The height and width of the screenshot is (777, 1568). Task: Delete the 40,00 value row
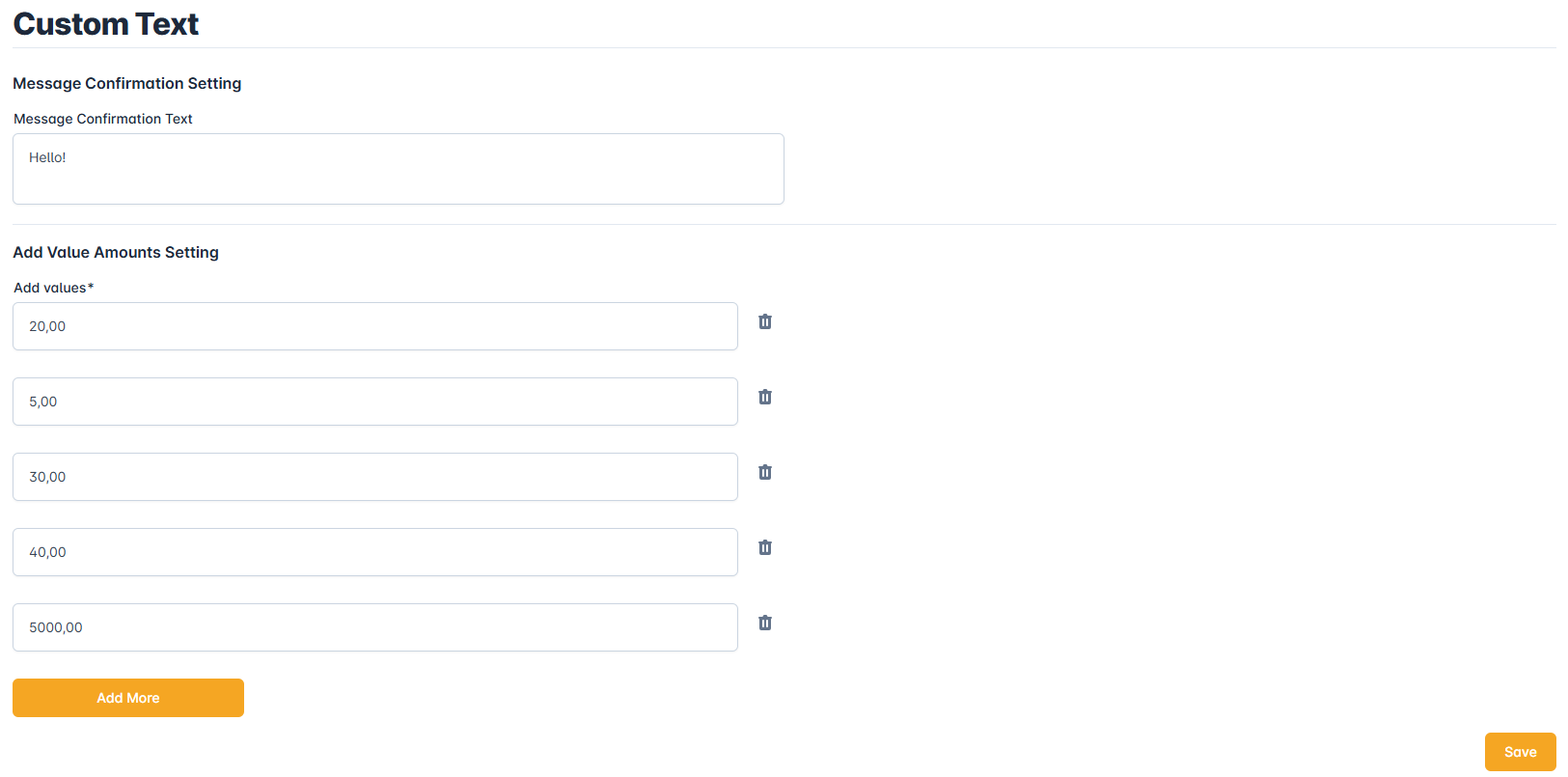[765, 547]
